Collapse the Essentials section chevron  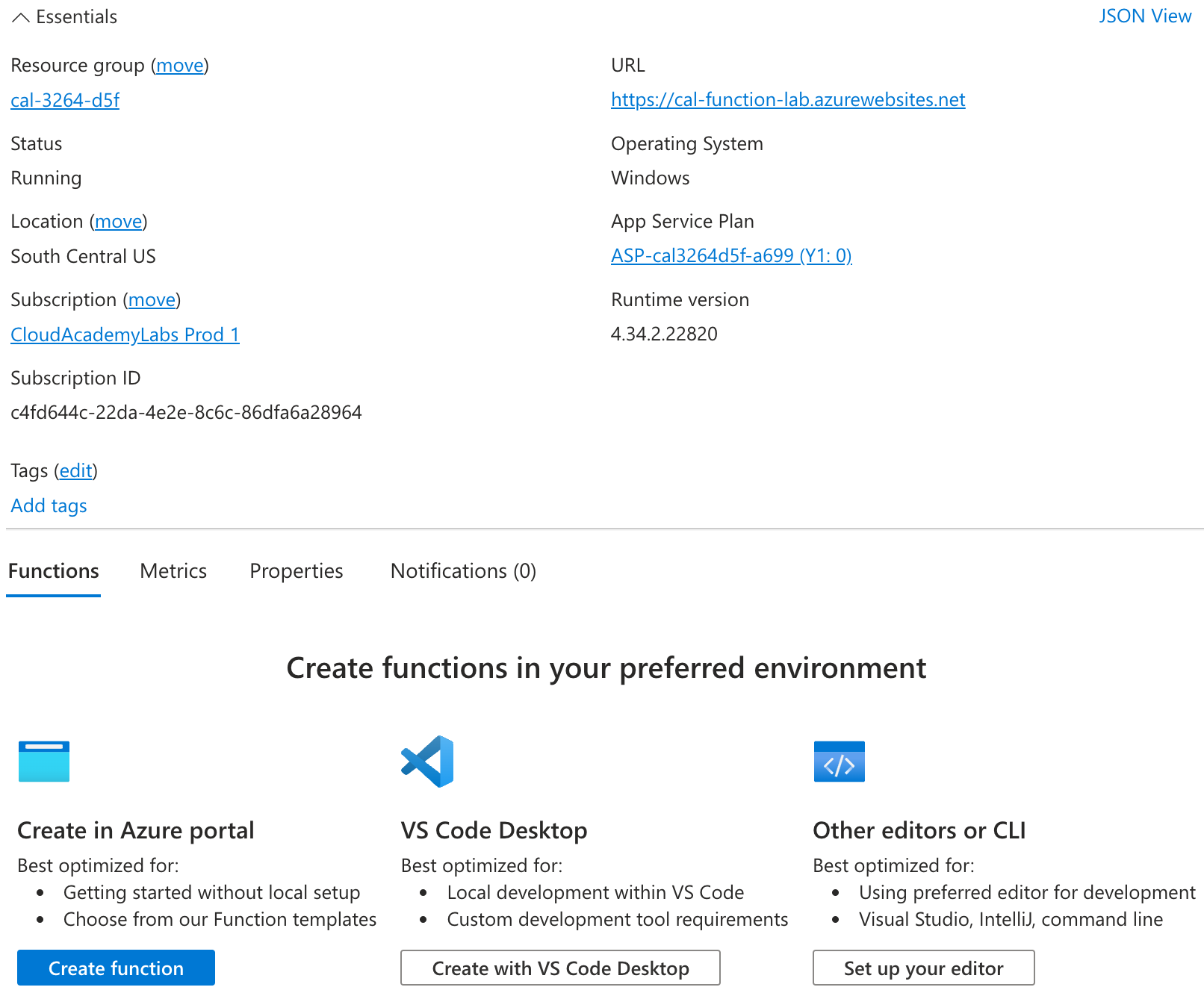(x=21, y=17)
